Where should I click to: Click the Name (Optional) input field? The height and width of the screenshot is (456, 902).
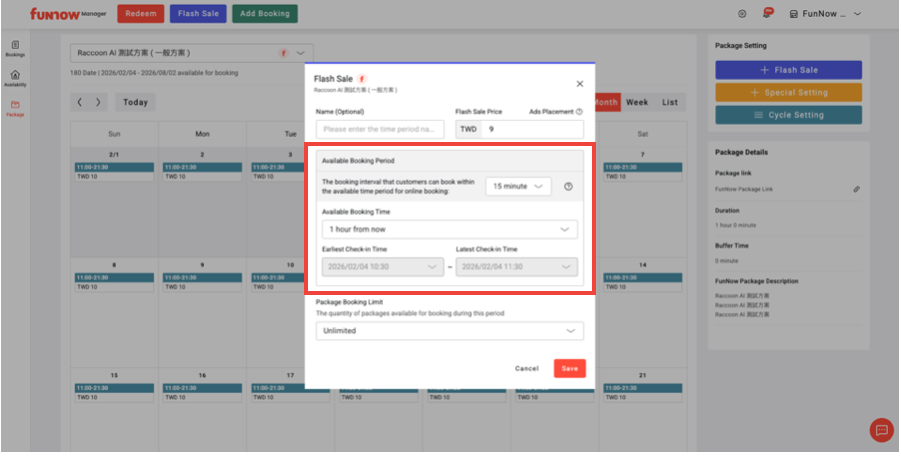point(379,129)
